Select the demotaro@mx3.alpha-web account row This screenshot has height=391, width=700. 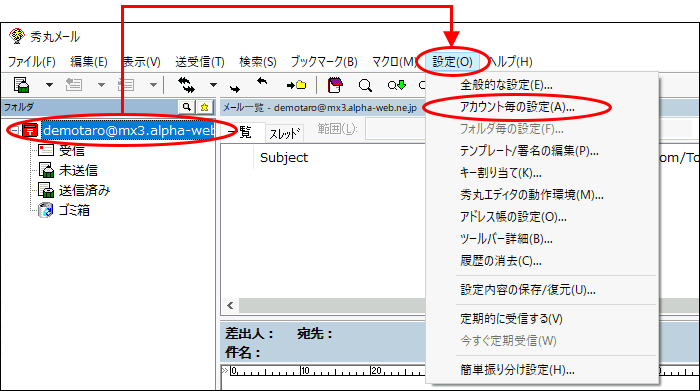[x=128, y=130]
